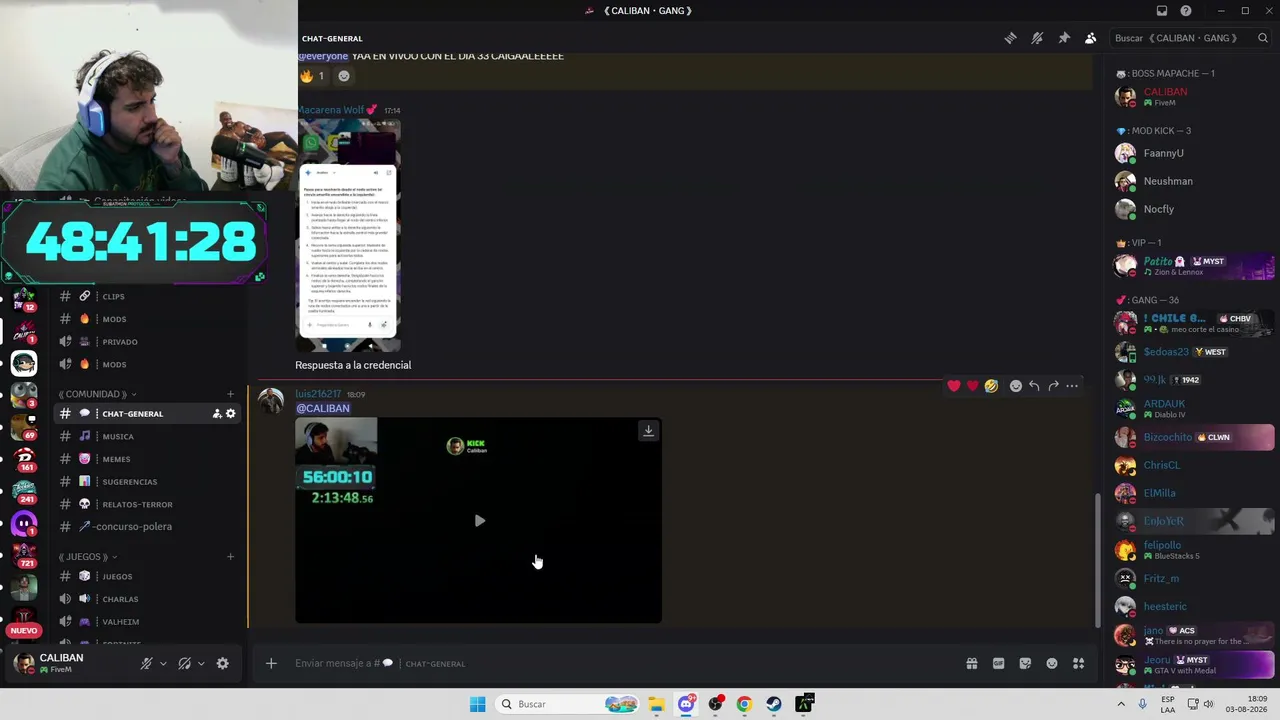Toggle the member list icon
This screenshot has height=720, width=1280.
point(1090,38)
